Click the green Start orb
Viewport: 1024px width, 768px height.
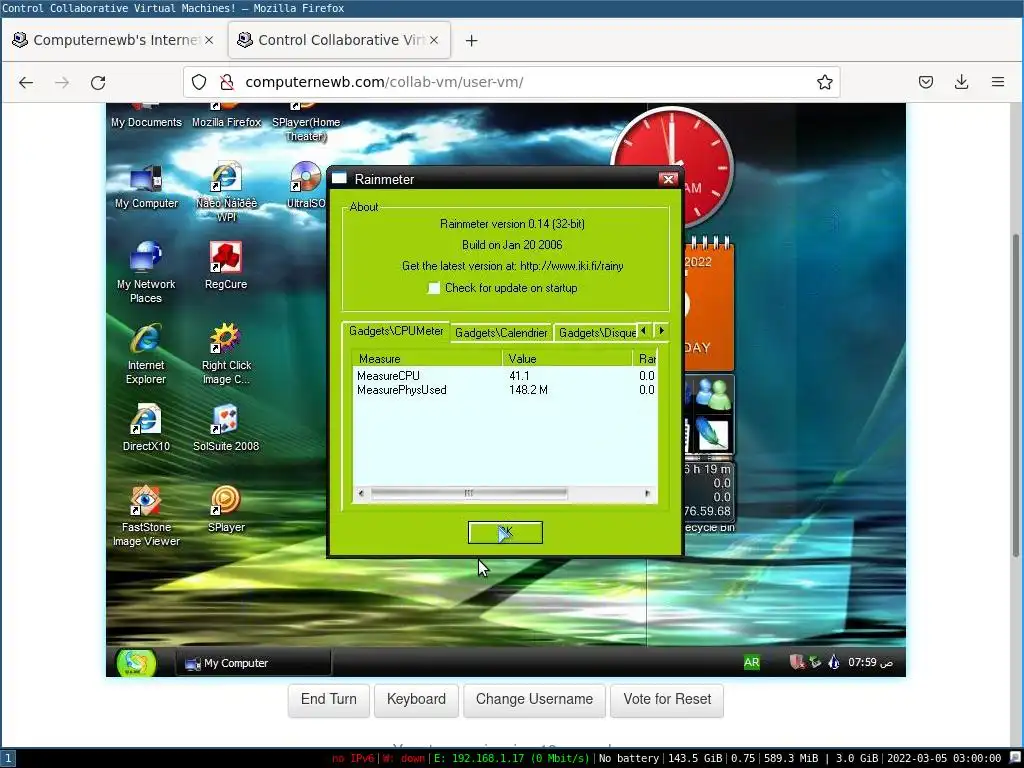[x=136, y=662]
